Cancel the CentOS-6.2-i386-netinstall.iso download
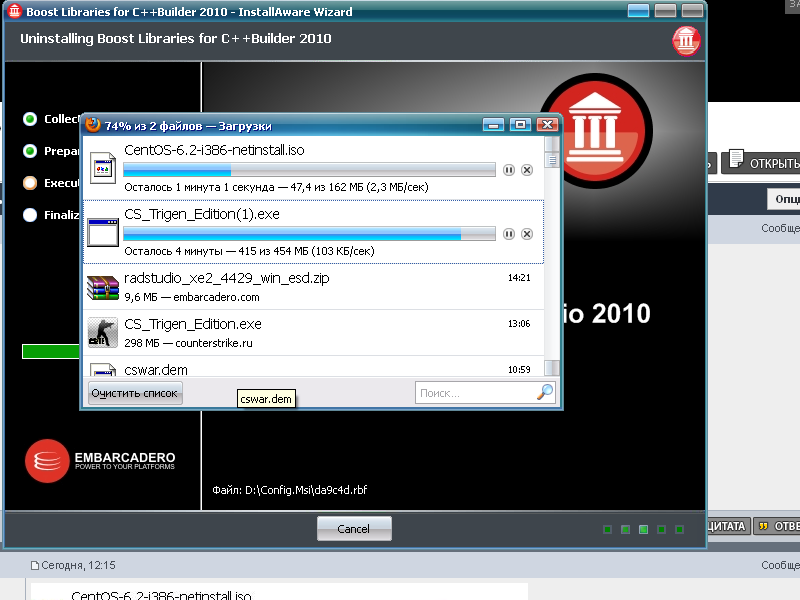Image resolution: width=800 pixels, height=600 pixels. [x=527, y=170]
